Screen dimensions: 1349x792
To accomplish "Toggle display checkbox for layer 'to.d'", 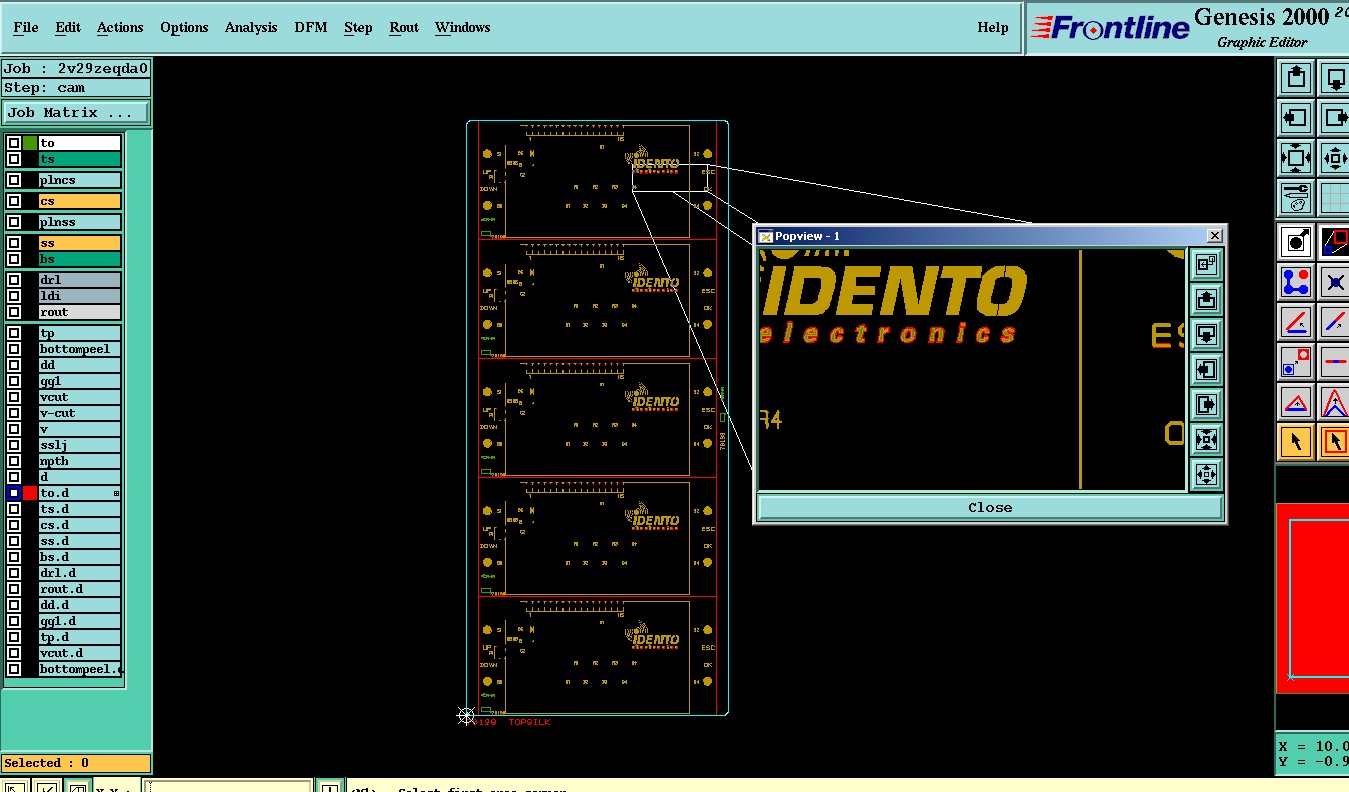I will click(x=14, y=493).
